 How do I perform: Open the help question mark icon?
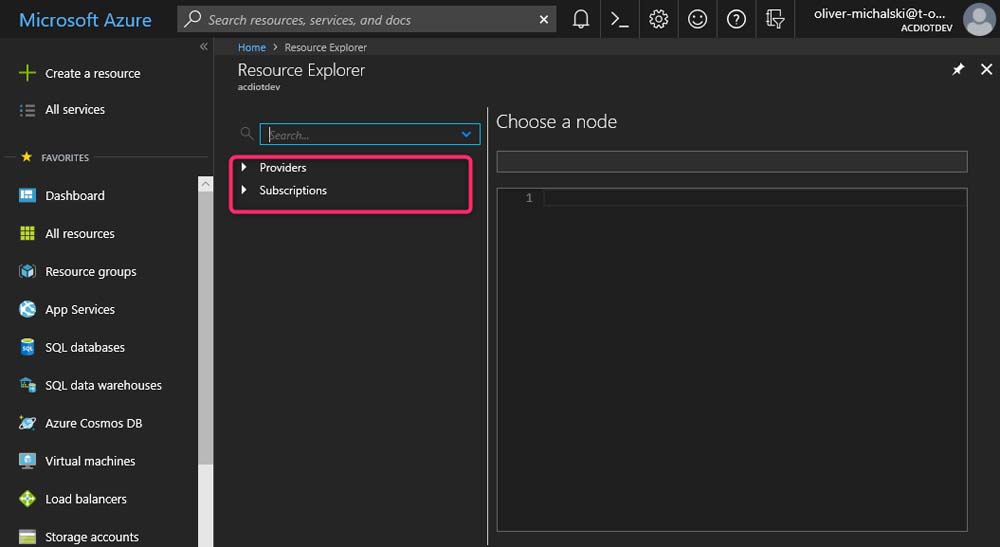click(x=736, y=19)
